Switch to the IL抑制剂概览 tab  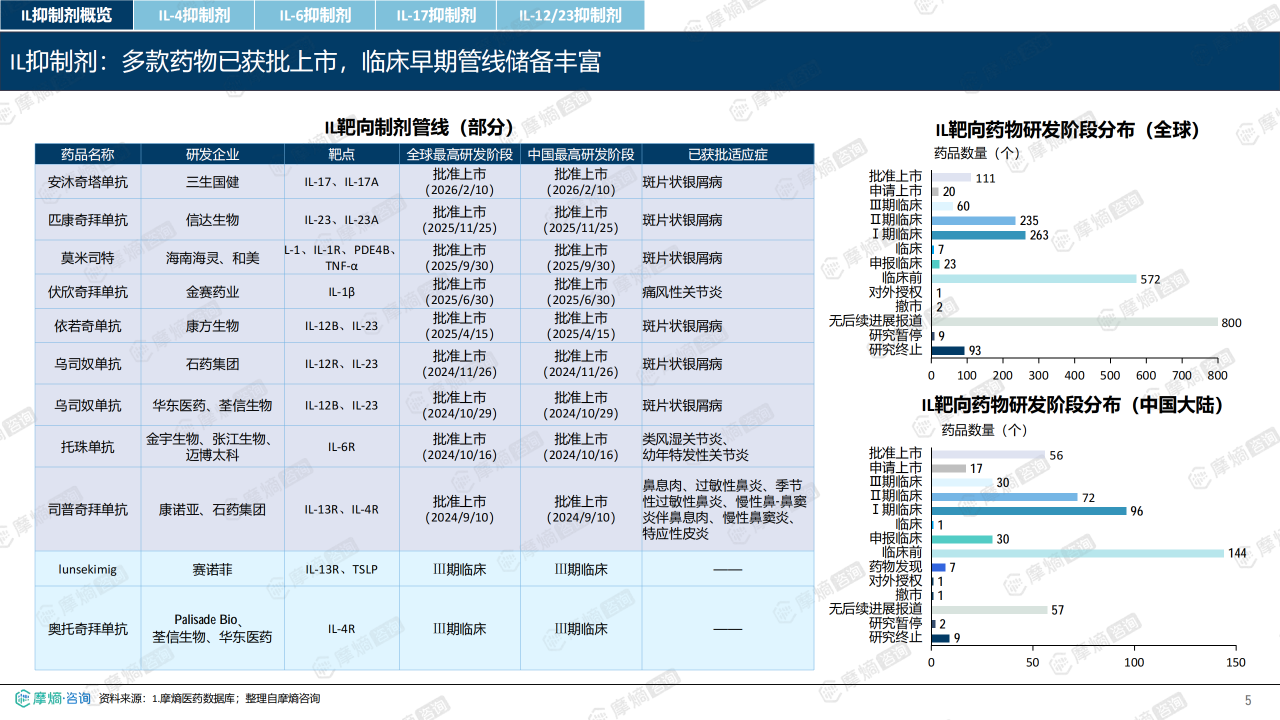point(65,15)
